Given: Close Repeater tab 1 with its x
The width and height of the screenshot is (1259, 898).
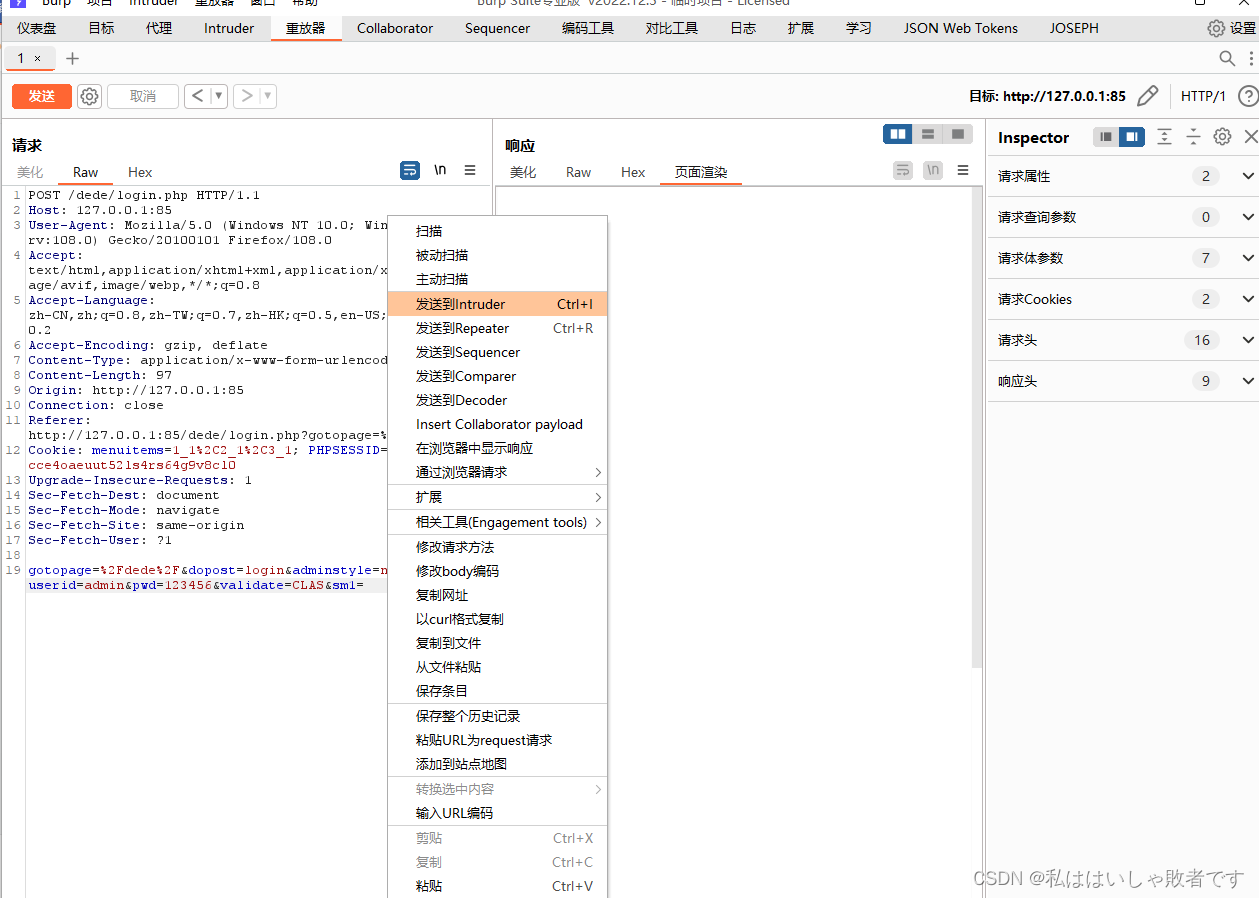Looking at the screenshot, I should point(38,59).
